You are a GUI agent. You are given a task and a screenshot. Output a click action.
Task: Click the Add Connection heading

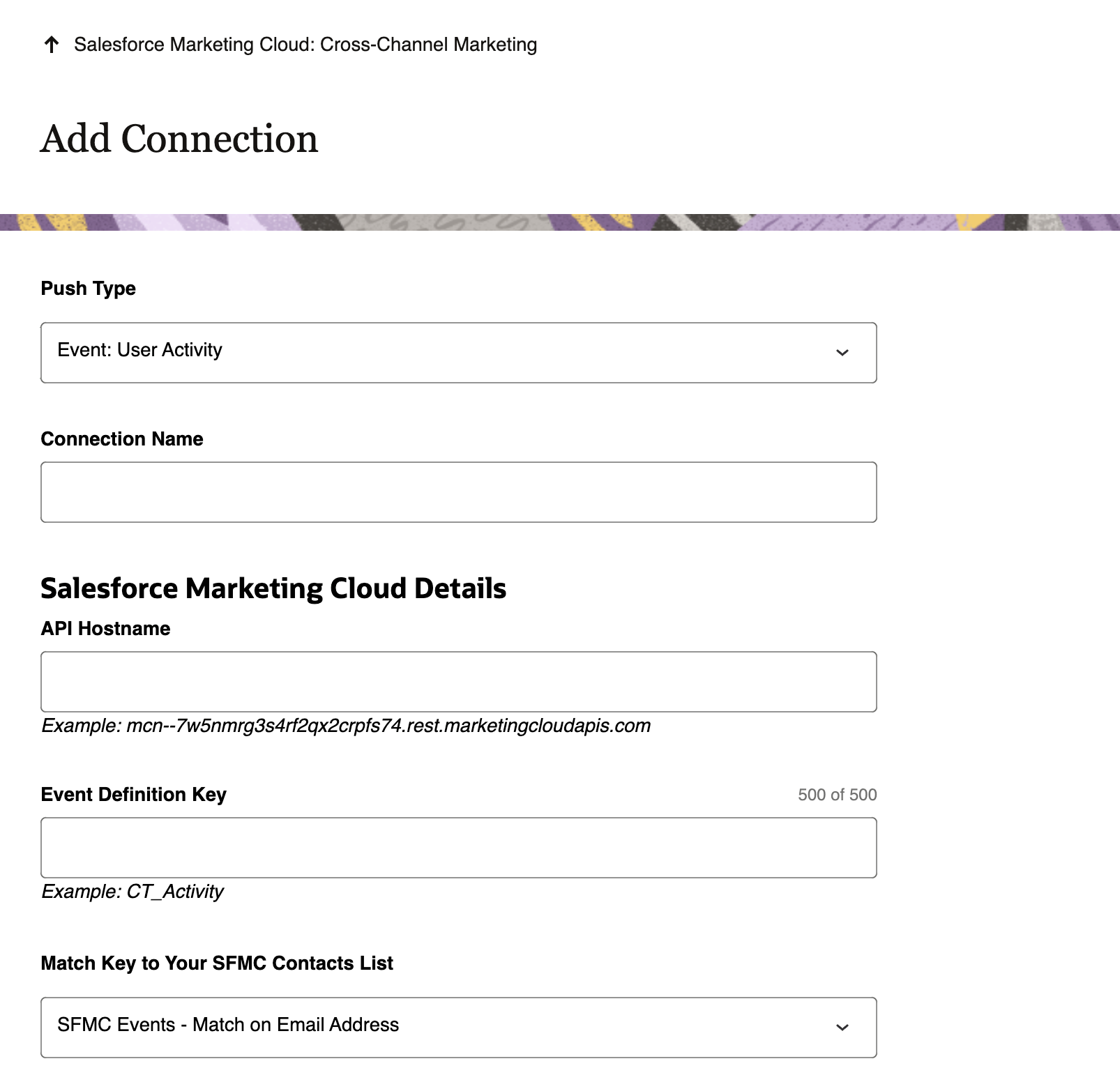coord(179,138)
